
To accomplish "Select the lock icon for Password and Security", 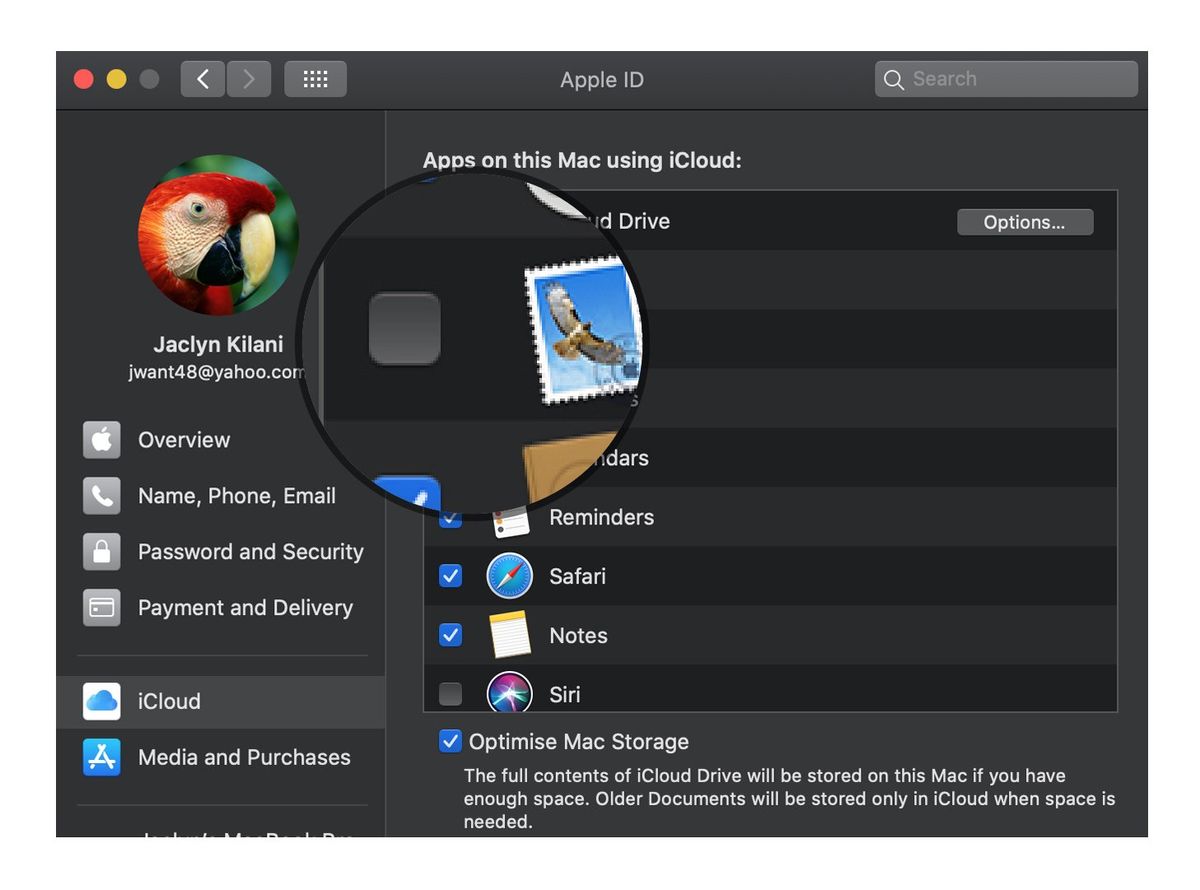I will pos(102,551).
